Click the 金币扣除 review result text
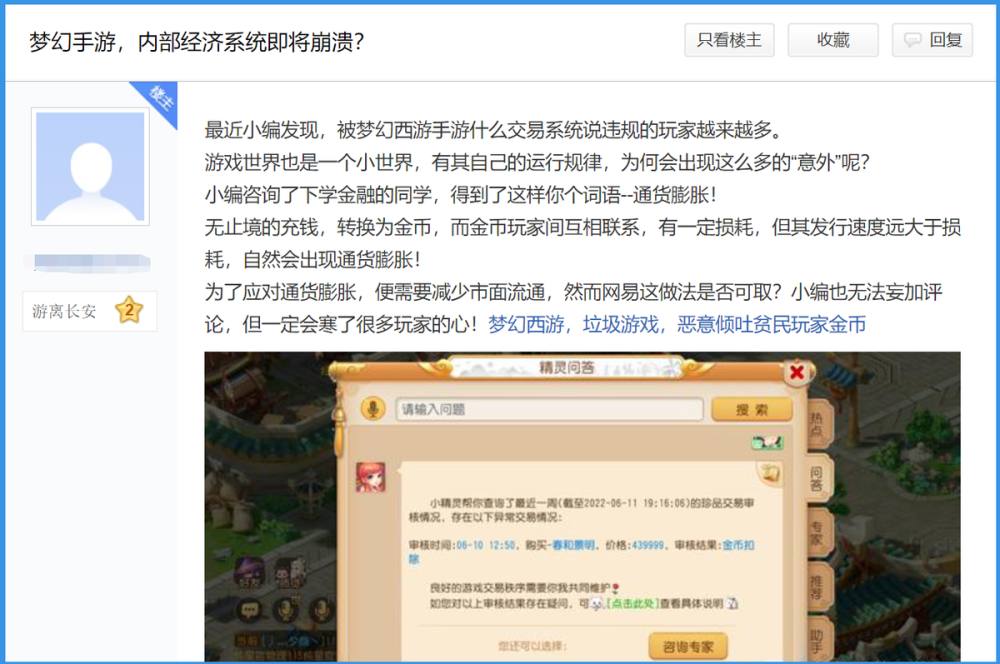 click(x=739, y=545)
